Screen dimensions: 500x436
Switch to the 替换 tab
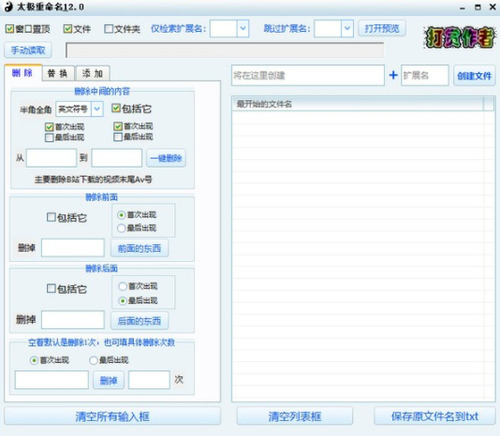coord(58,73)
